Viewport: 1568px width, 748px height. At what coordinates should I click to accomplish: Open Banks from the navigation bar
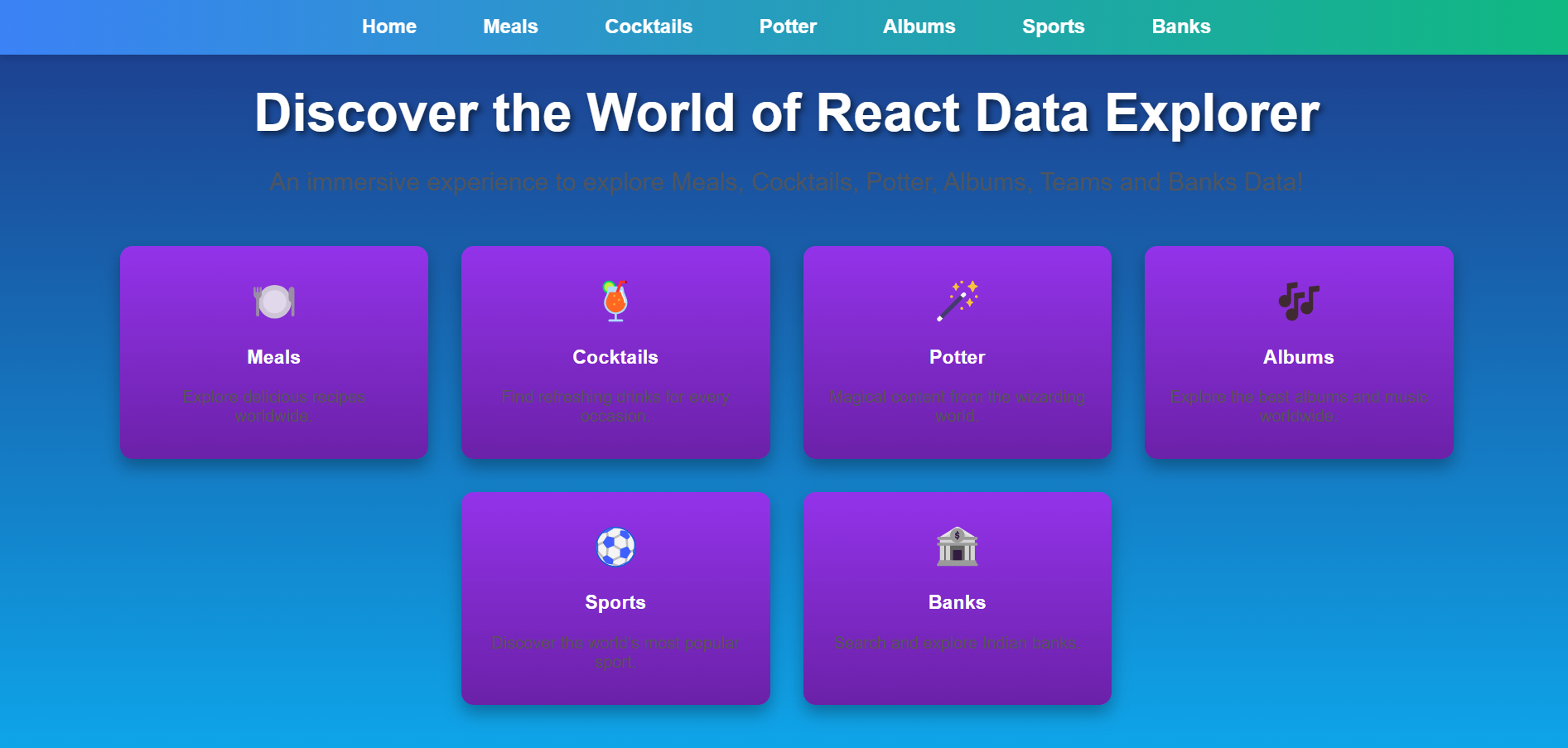pyautogui.click(x=1180, y=26)
